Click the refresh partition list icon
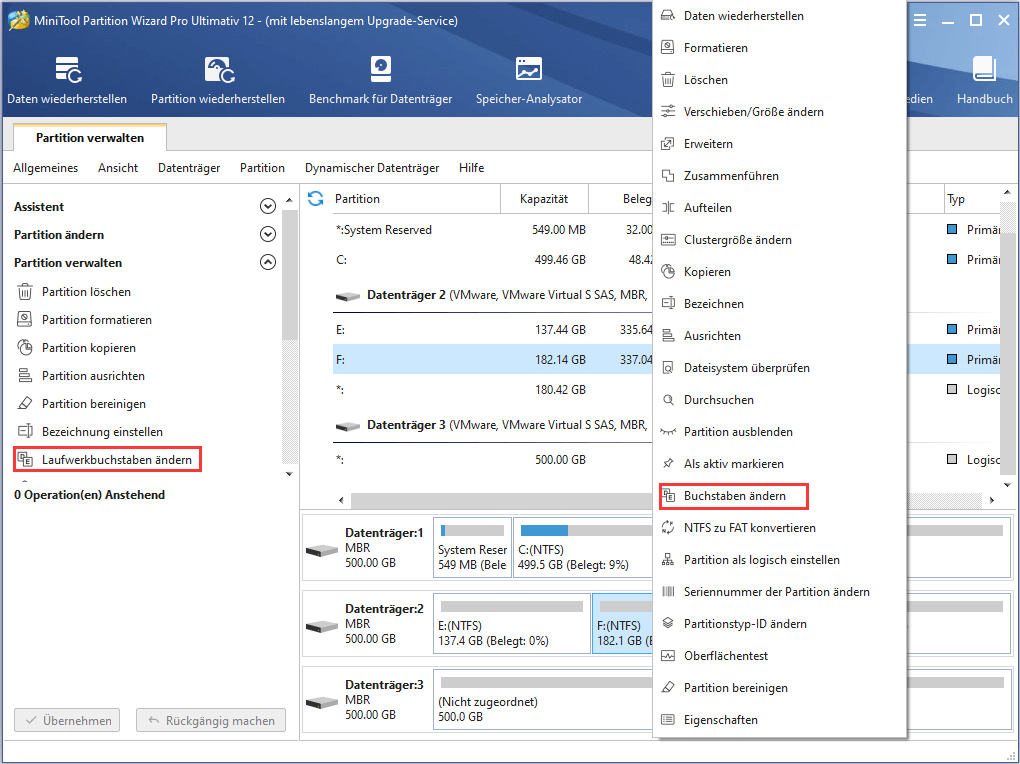 [x=315, y=198]
